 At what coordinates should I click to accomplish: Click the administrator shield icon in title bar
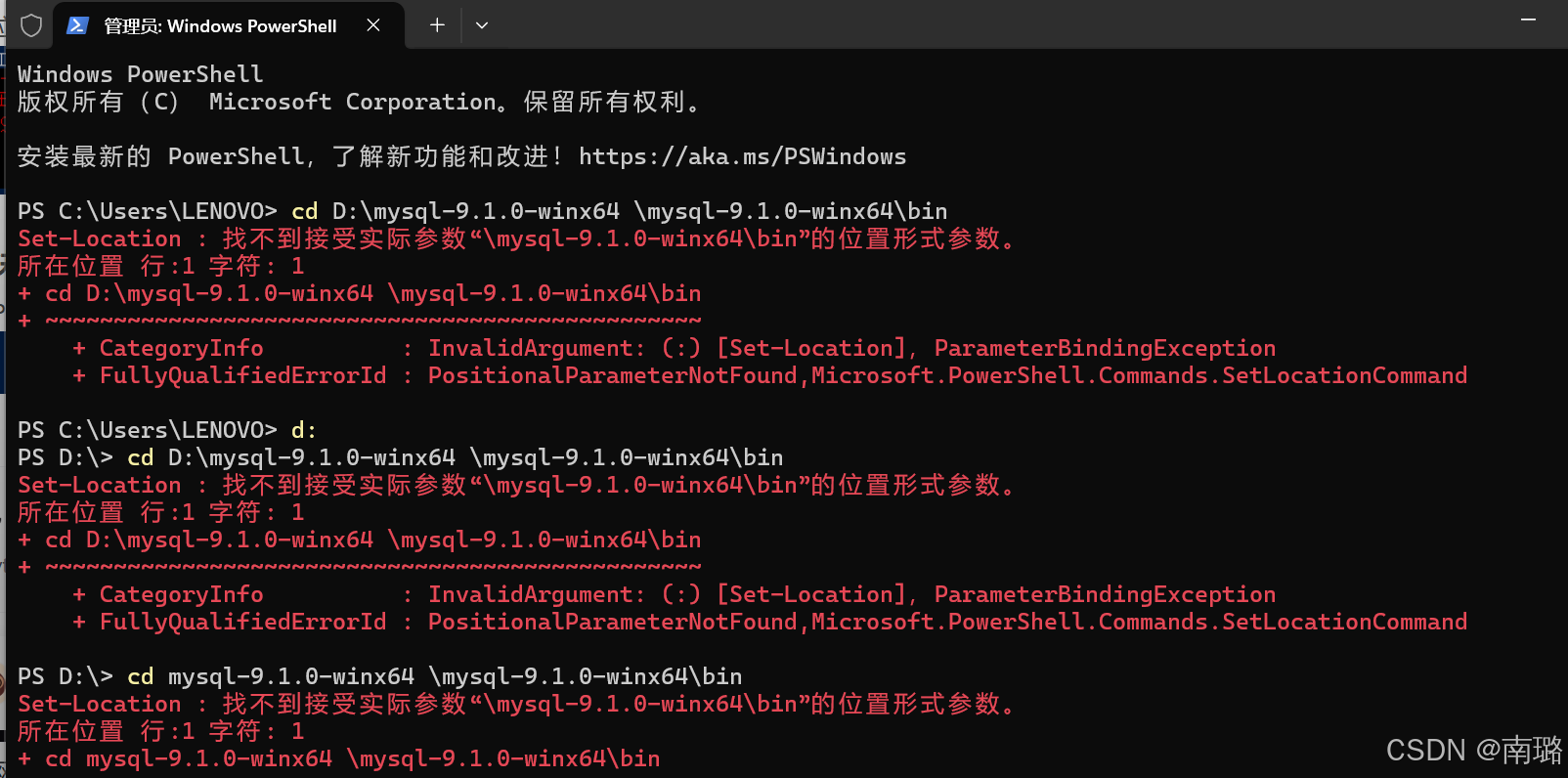(x=30, y=24)
